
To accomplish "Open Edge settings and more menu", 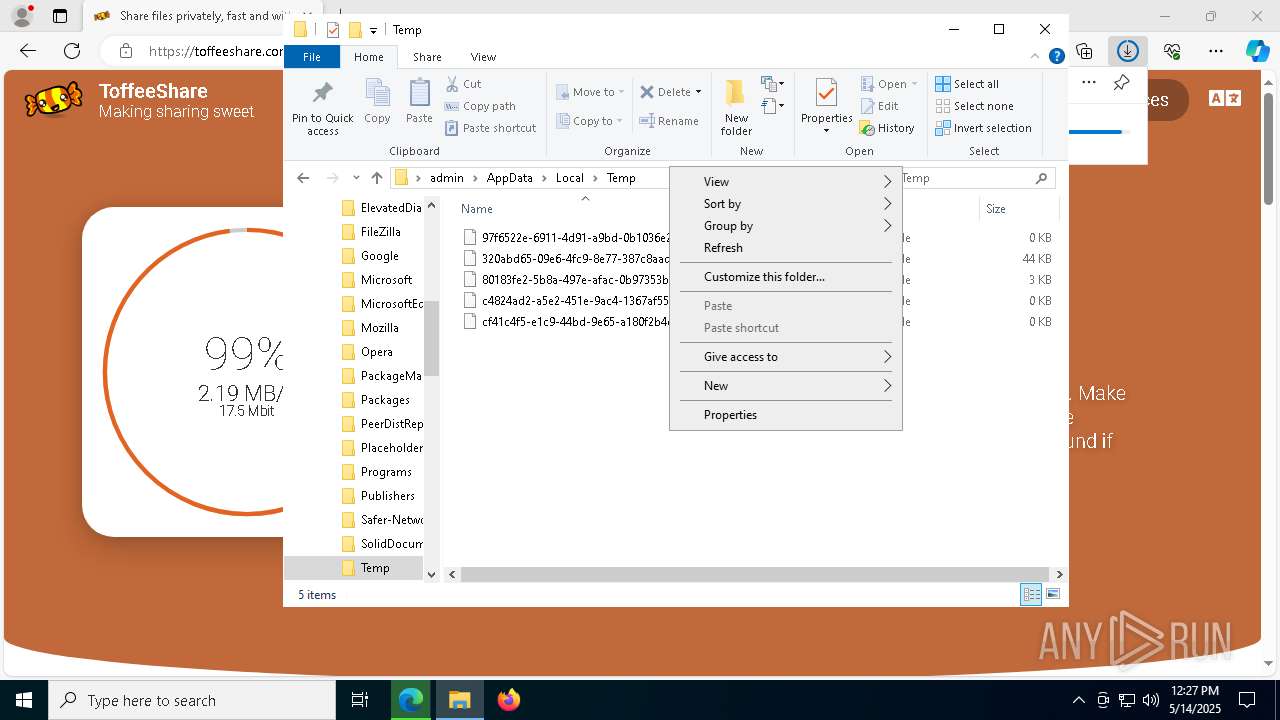I will (x=1216, y=51).
